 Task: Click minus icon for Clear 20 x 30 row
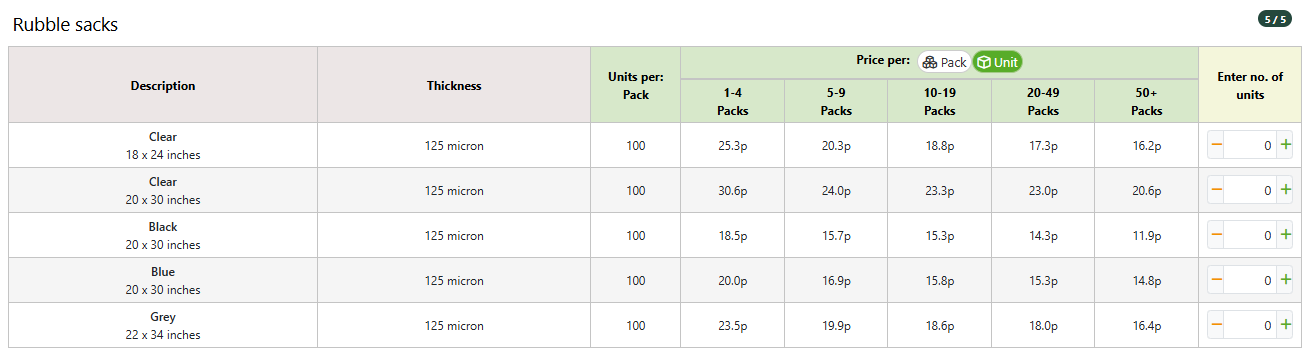[x=1217, y=190]
